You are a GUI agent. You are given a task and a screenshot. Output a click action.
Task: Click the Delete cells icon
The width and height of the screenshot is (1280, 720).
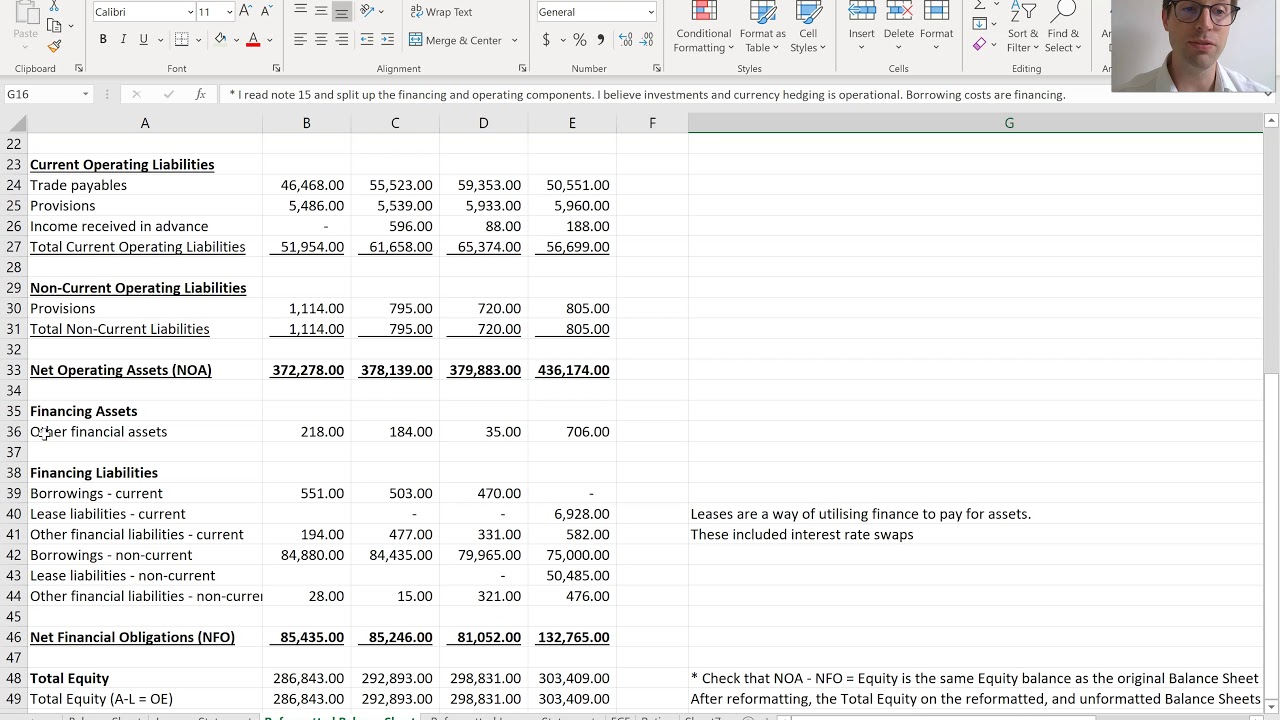tap(898, 12)
